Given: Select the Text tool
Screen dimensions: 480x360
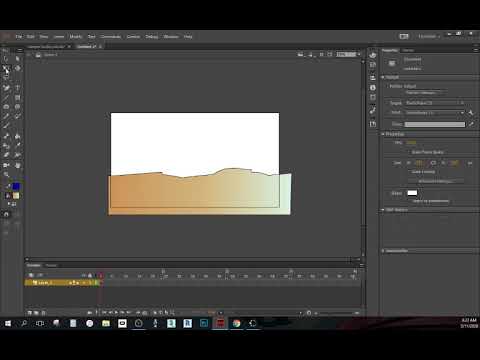Looking at the screenshot, I should click(18, 88).
